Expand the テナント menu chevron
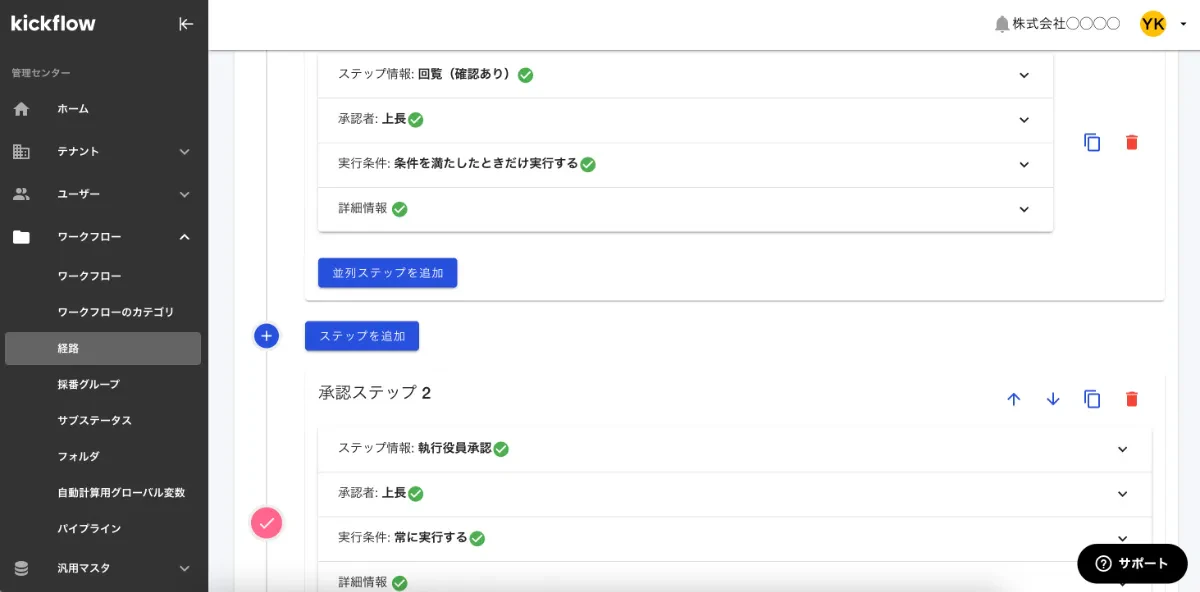Screen dimensions: 1200x592 [x=184, y=152]
